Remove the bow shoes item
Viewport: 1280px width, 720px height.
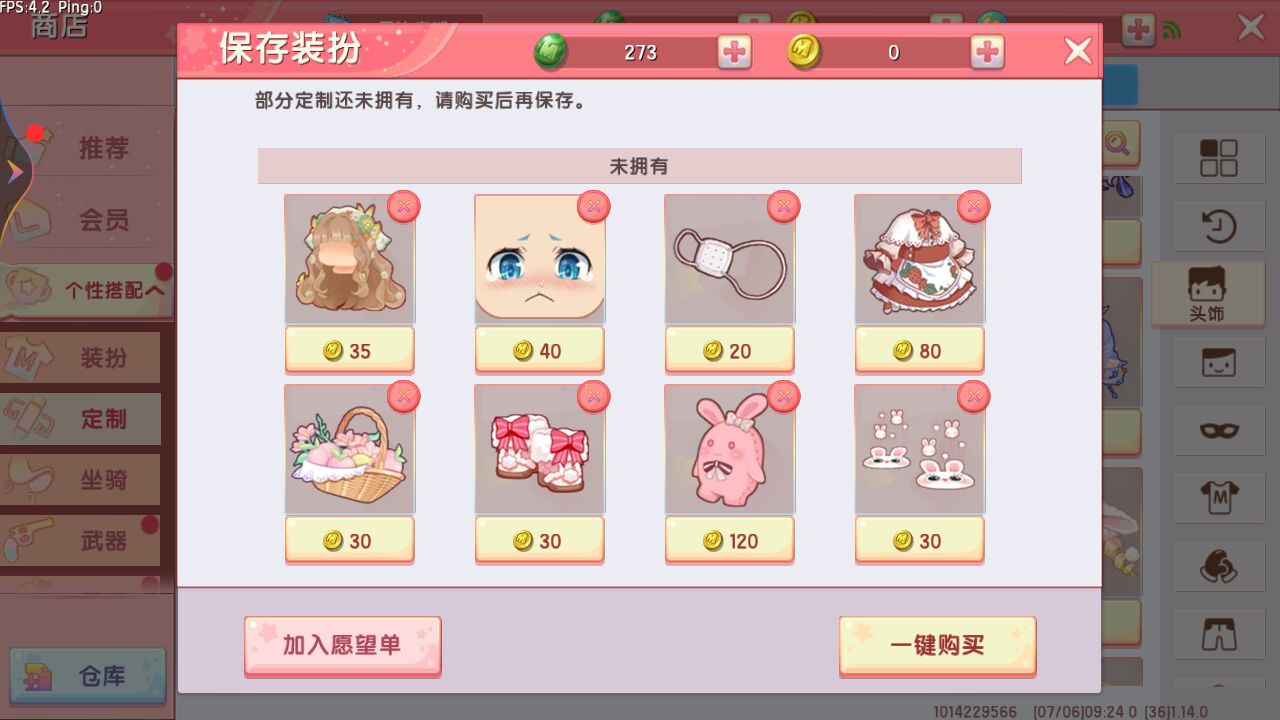pyautogui.click(x=594, y=397)
